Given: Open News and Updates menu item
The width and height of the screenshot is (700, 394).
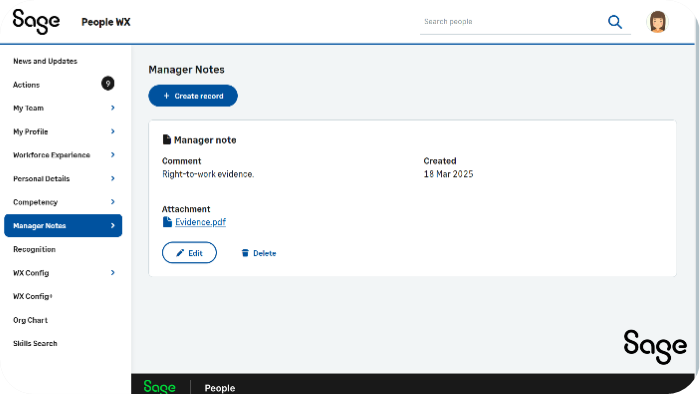Looking at the screenshot, I should (x=45, y=61).
